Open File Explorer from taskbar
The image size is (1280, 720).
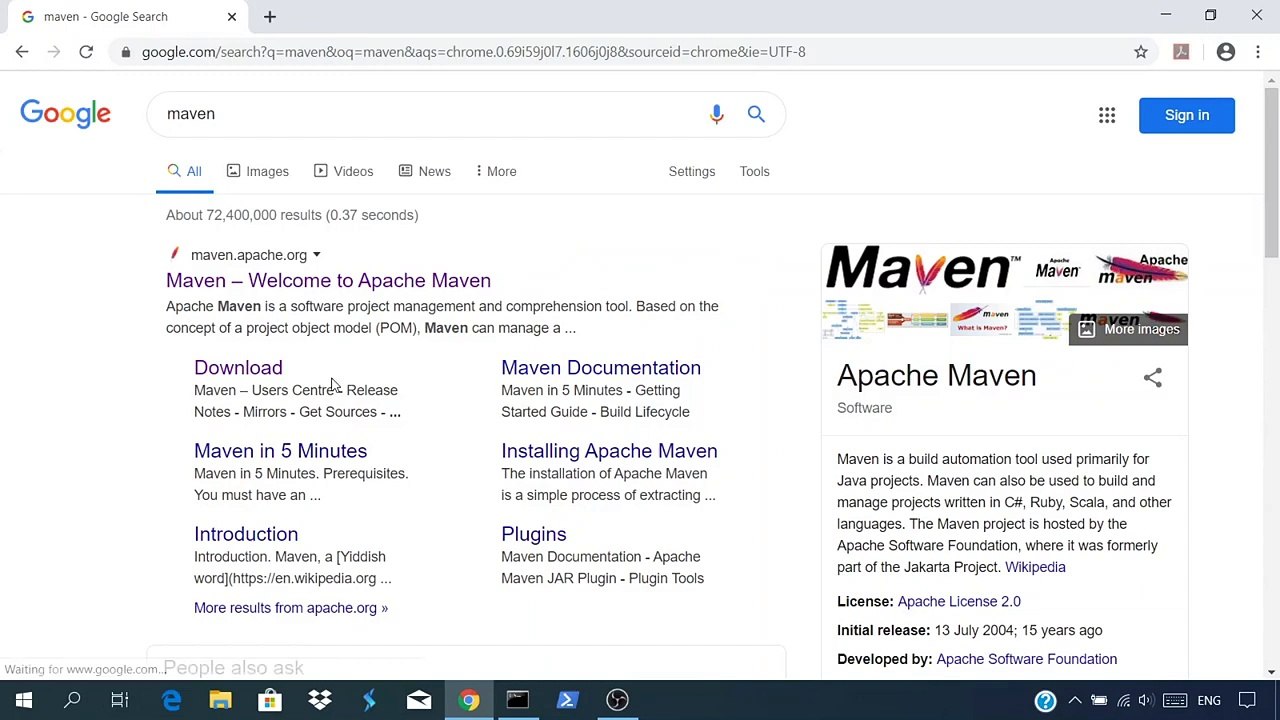pyautogui.click(x=220, y=700)
